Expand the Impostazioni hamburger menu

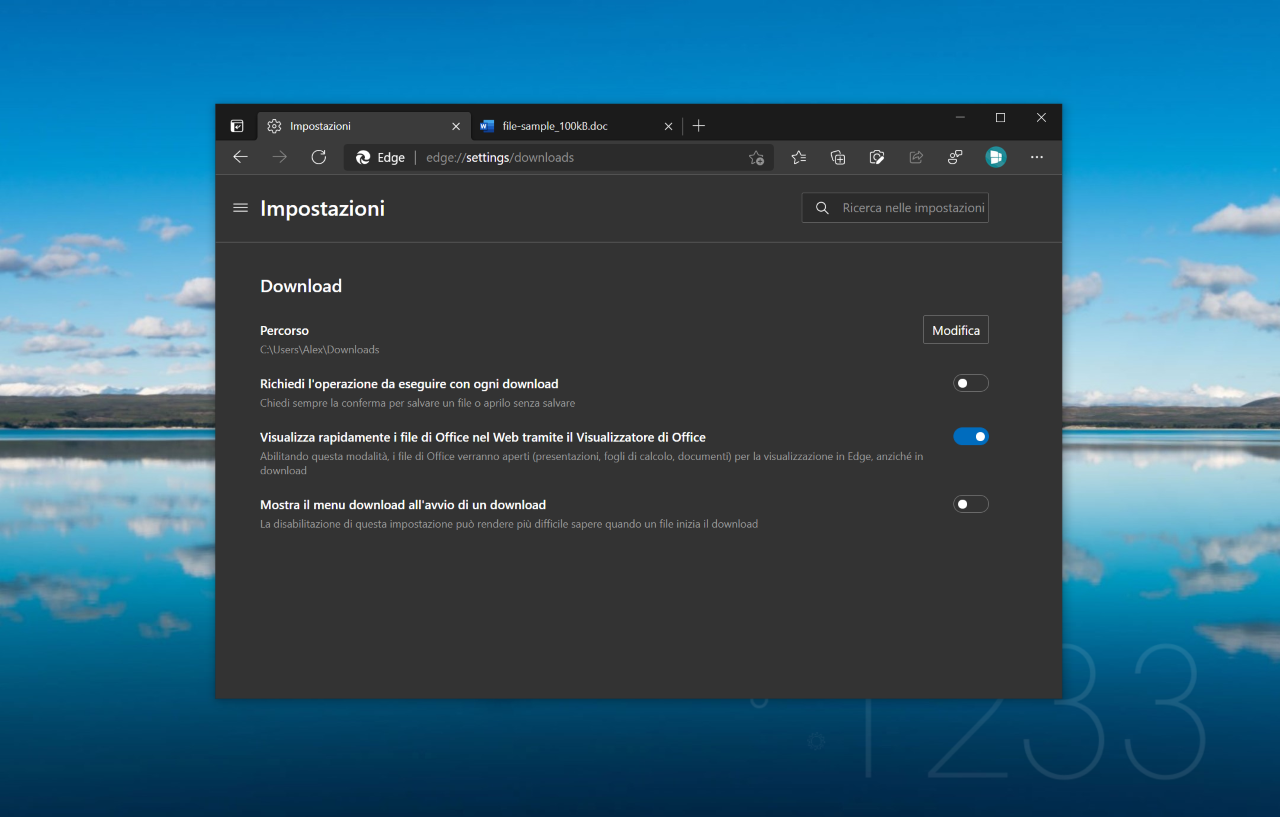(x=240, y=208)
